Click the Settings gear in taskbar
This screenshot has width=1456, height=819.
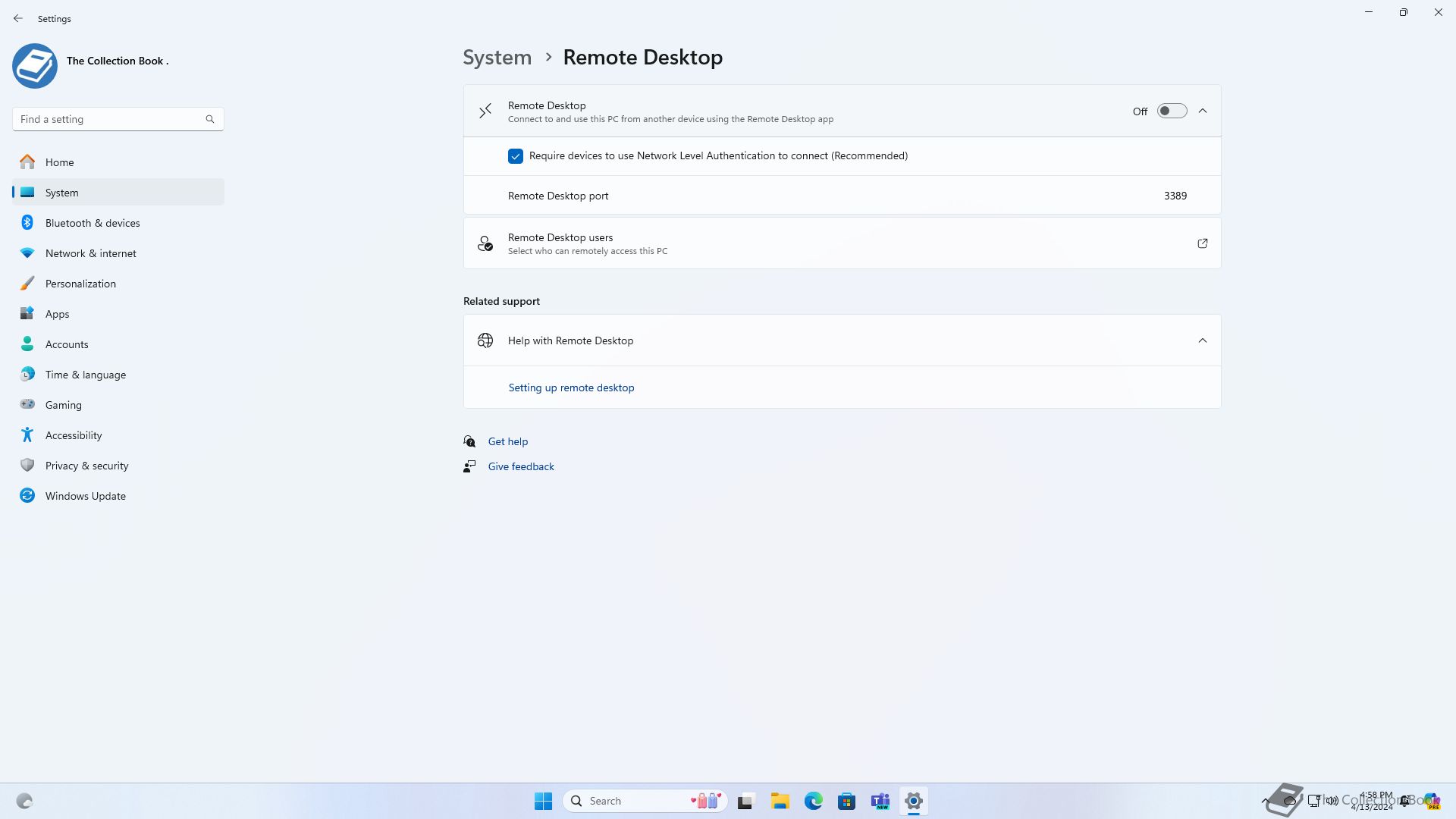click(914, 801)
